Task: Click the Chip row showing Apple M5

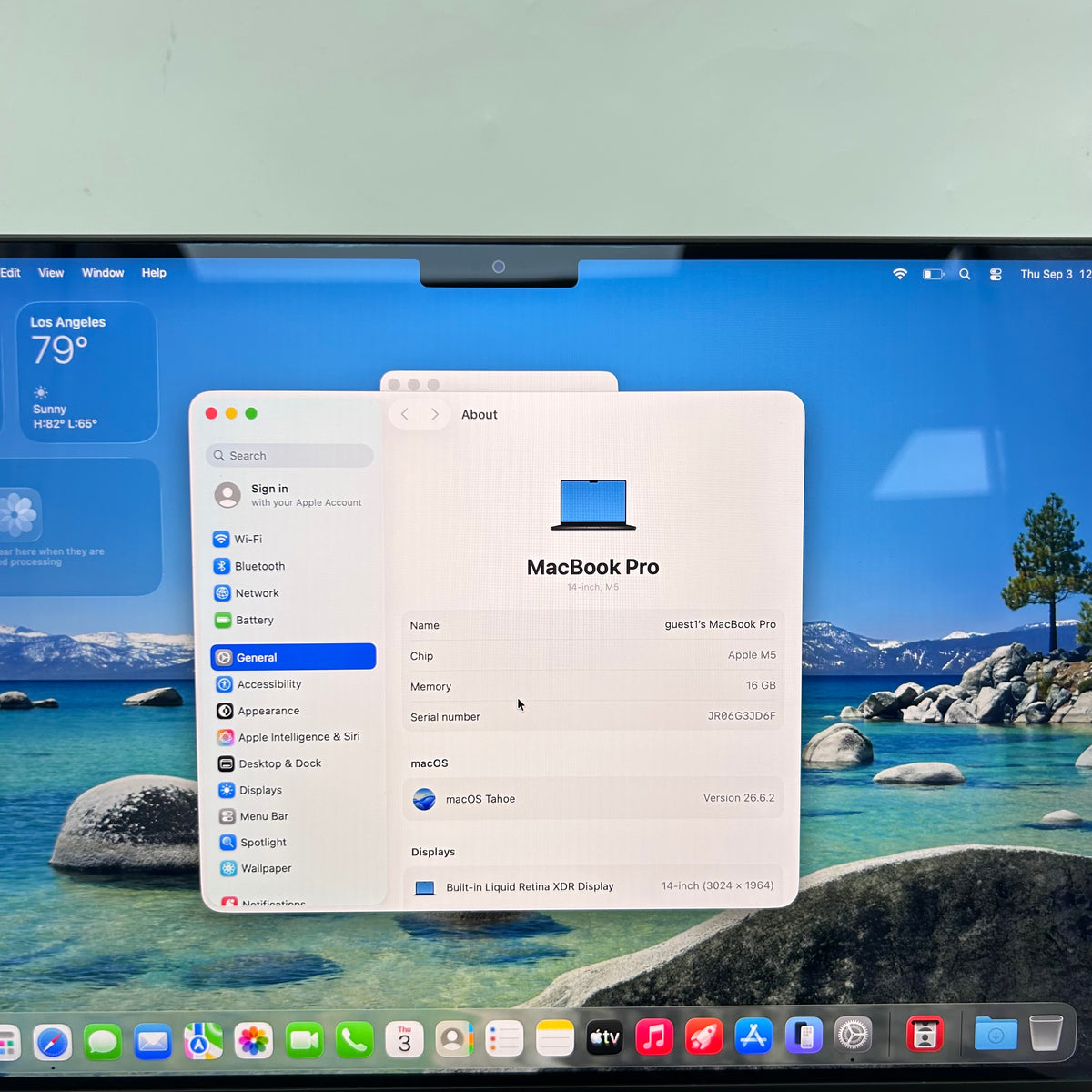Action: [592, 655]
